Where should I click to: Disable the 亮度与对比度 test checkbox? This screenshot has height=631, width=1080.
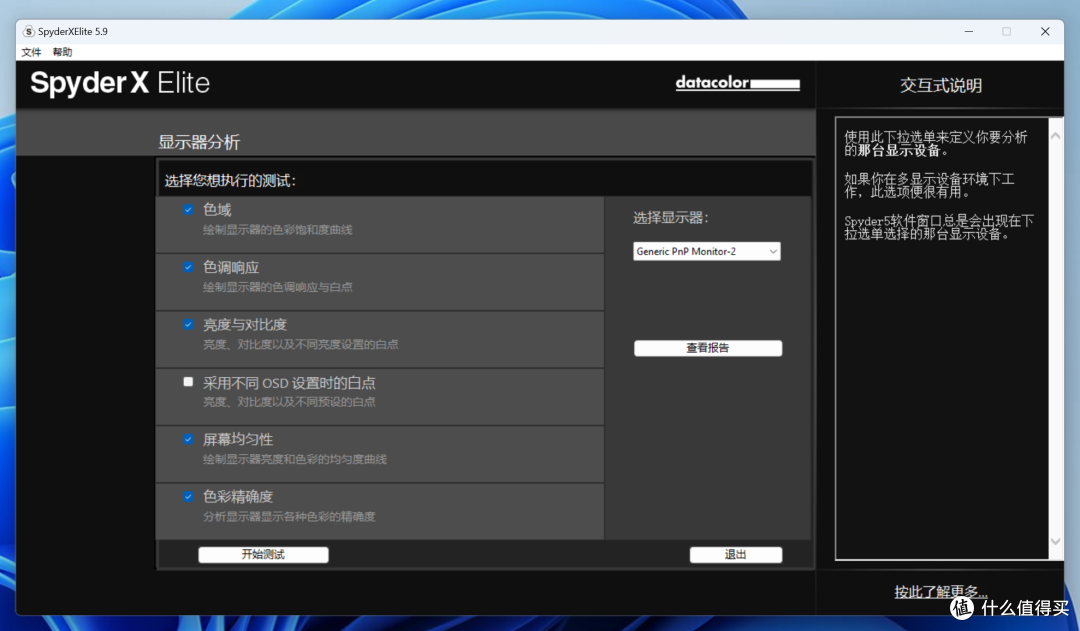tap(188, 324)
